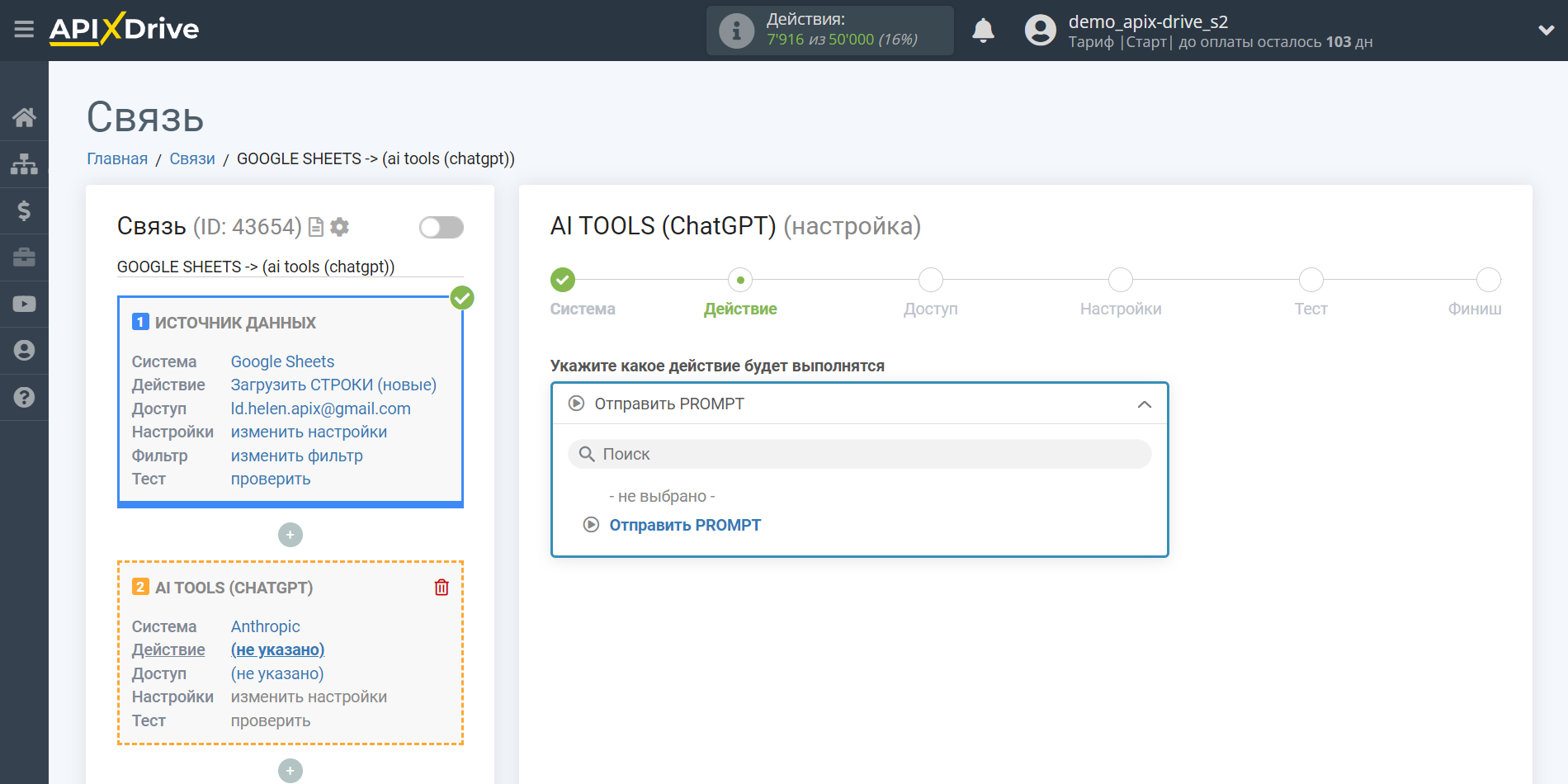Select Отправить PROMPT option in list
Image resolution: width=1568 pixels, height=784 pixels.
tap(685, 525)
